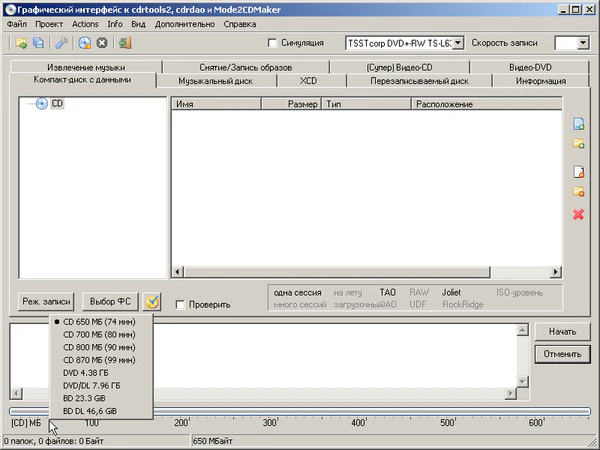Enable the Симуляция checkbox
600x450 pixels.
point(273,44)
